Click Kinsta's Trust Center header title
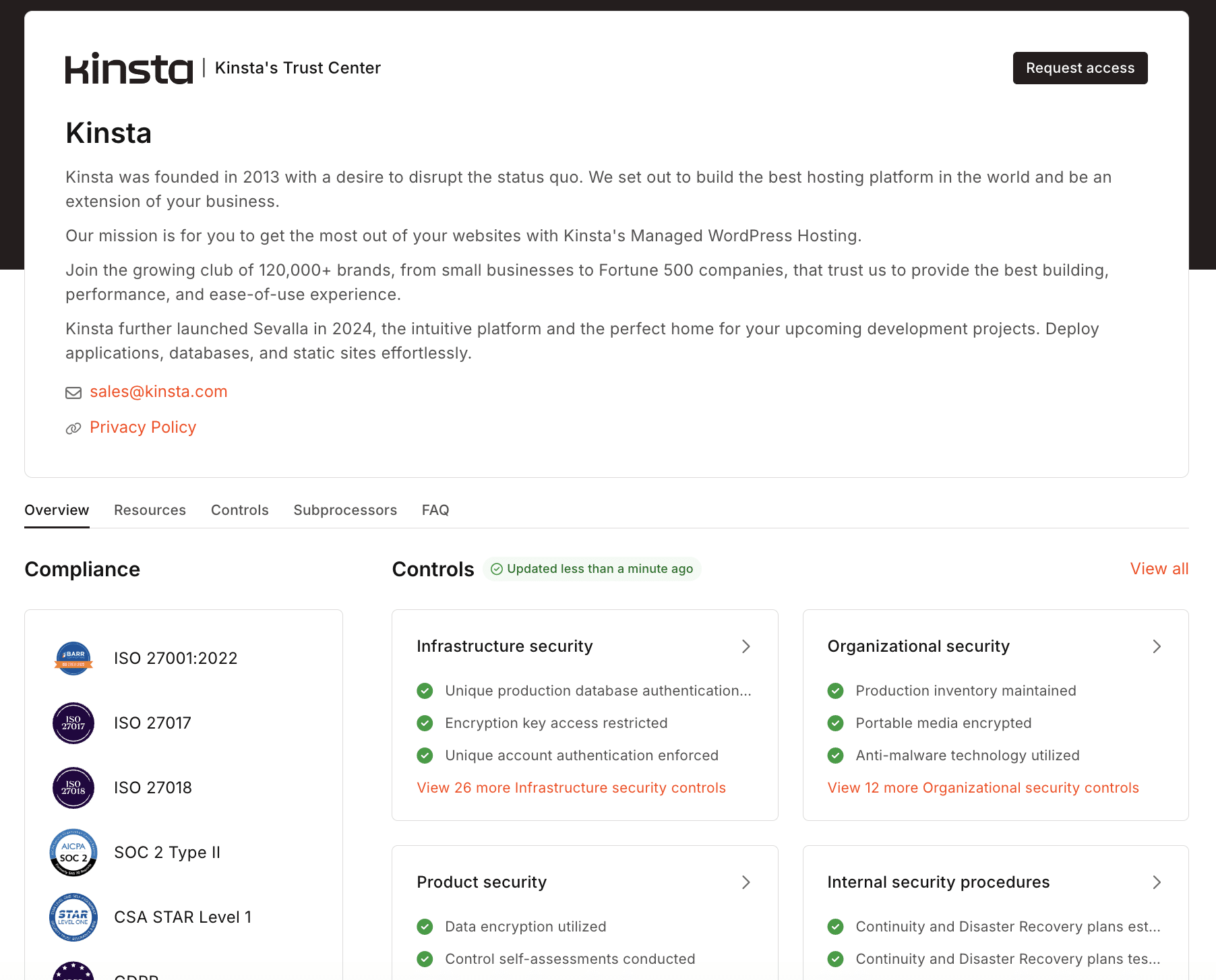The image size is (1216, 980). (298, 68)
